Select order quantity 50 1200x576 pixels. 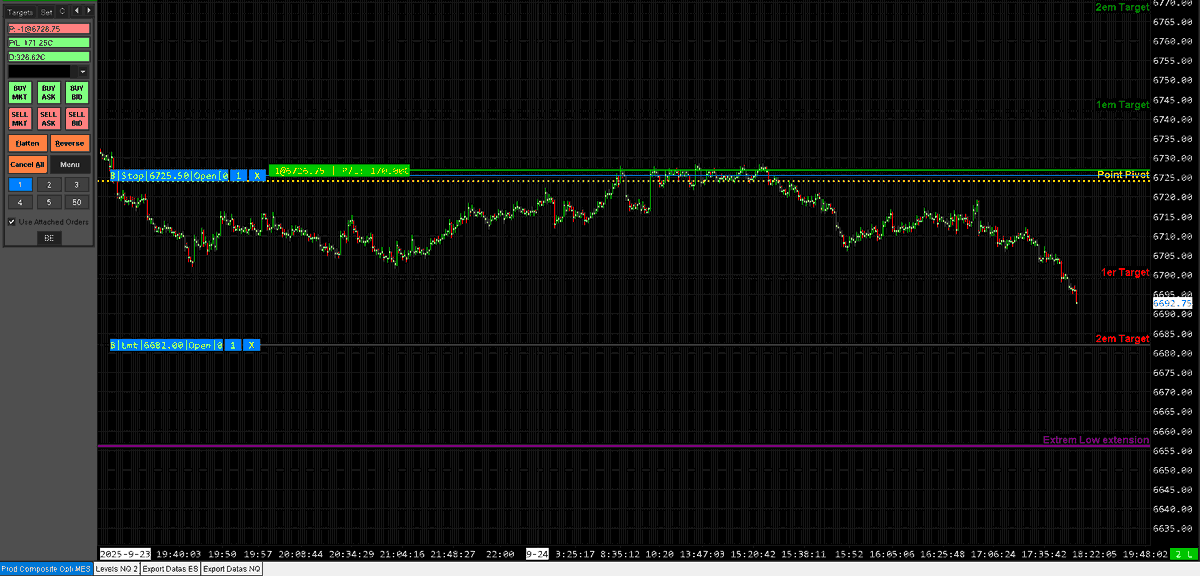tap(77, 202)
